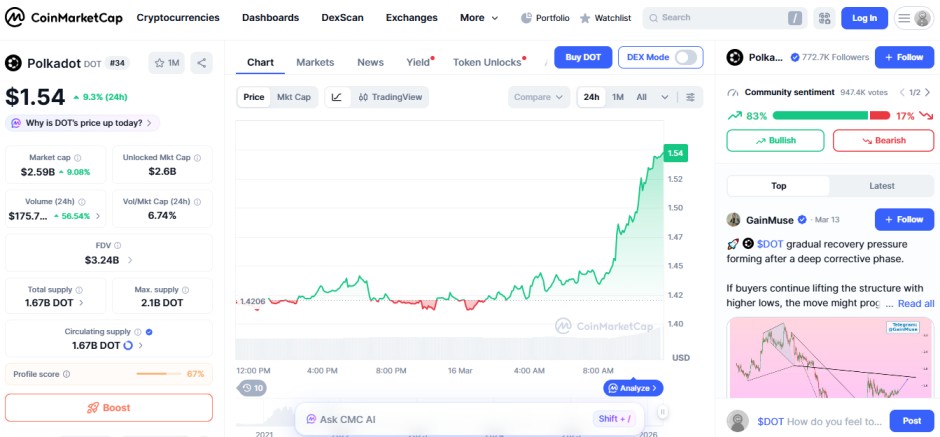
Task: Expand Total supply details chevron
Action: pyautogui.click(x=82, y=303)
